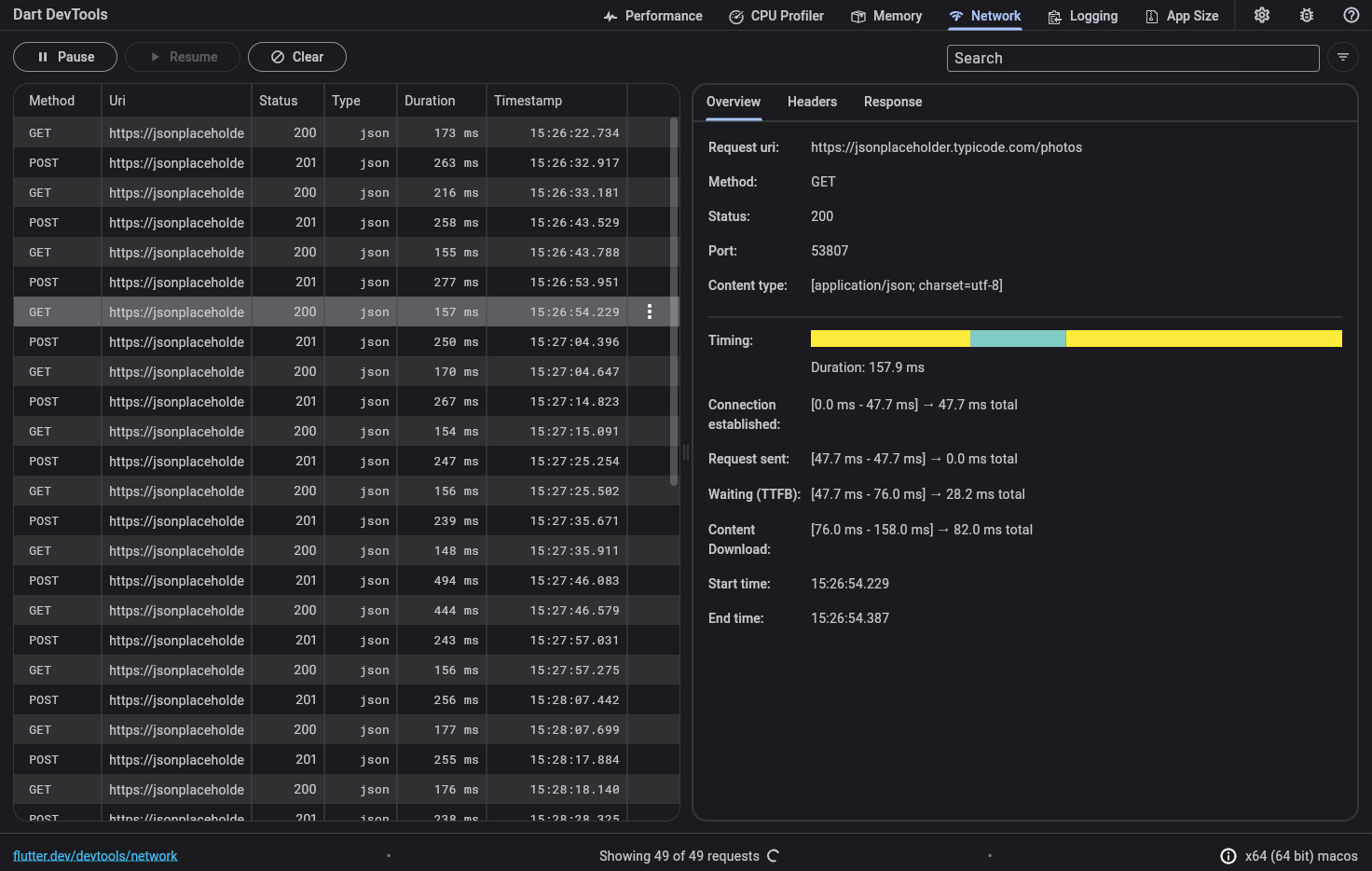The image size is (1372, 871).
Task: Select the Overview tab
Action: (x=733, y=102)
